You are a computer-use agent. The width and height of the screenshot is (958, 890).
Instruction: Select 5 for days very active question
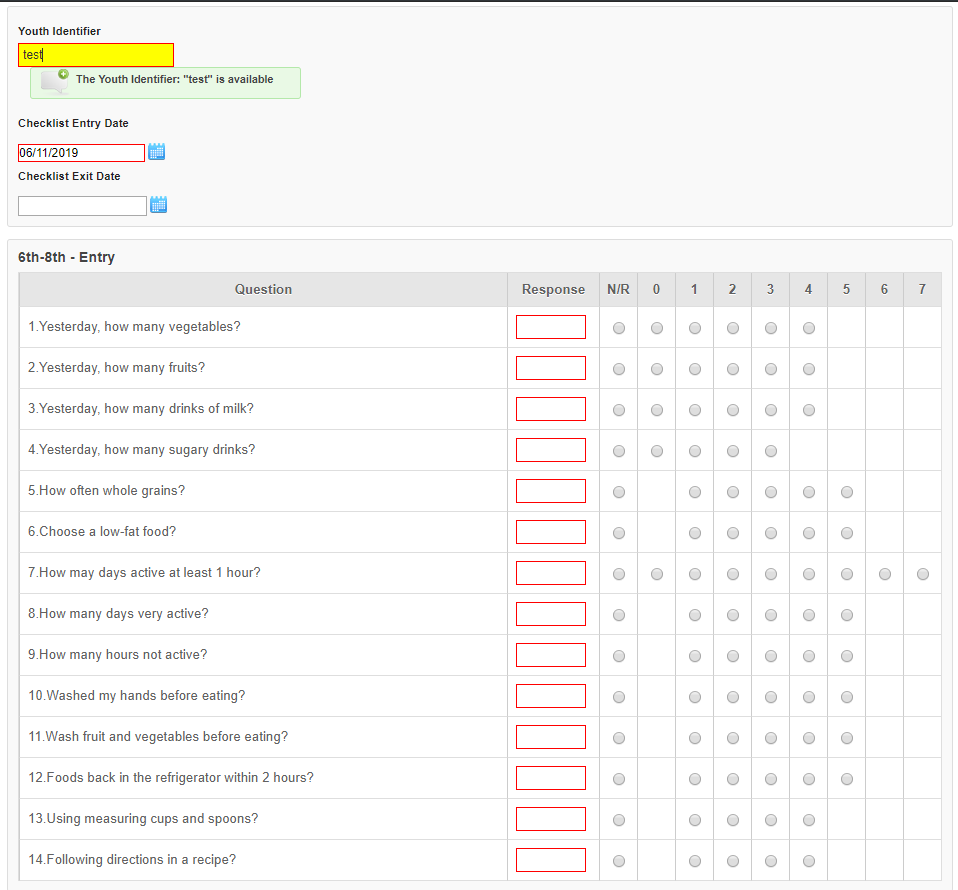point(847,615)
